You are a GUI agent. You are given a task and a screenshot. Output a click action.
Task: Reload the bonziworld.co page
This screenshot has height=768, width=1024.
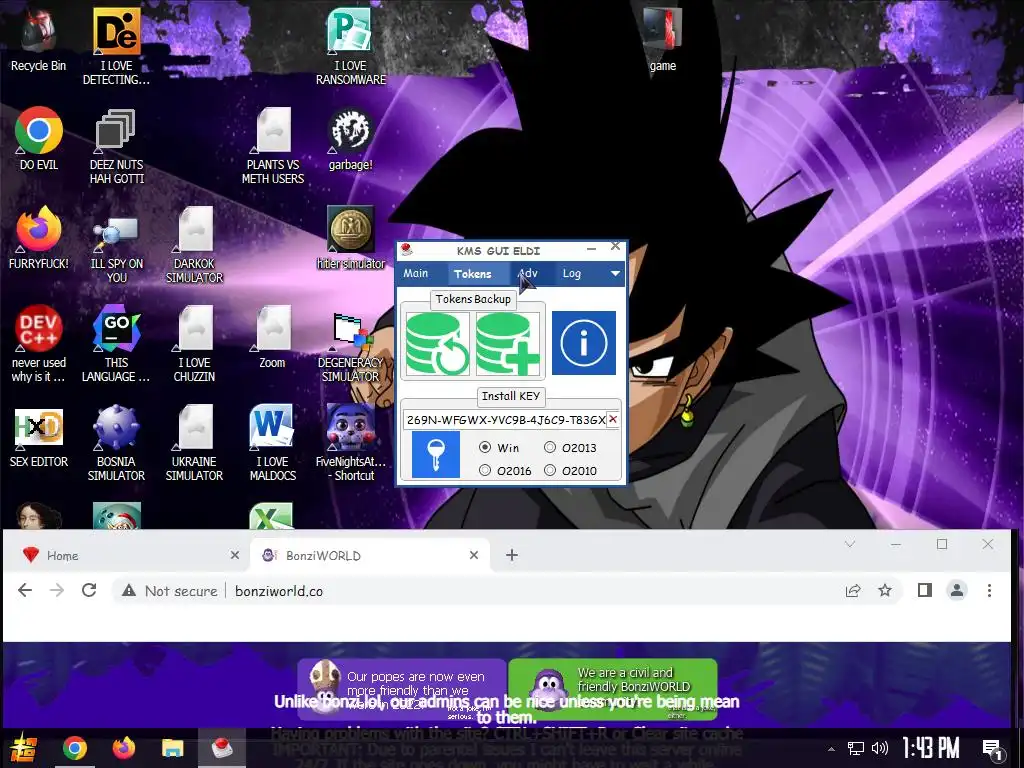89,590
